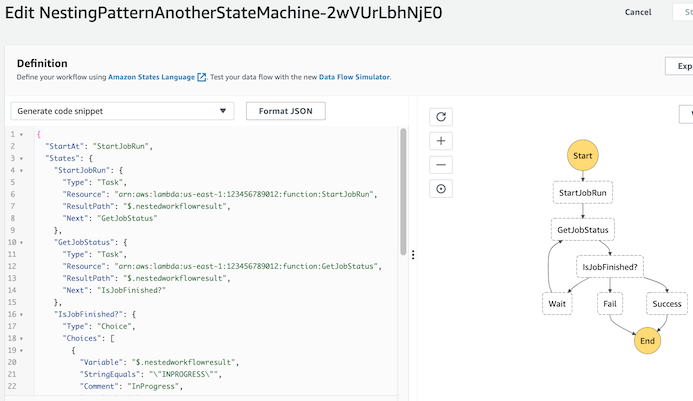693x401 pixels.
Task: Collapse the StartJobRun fold at line 4
Action: tap(21, 170)
